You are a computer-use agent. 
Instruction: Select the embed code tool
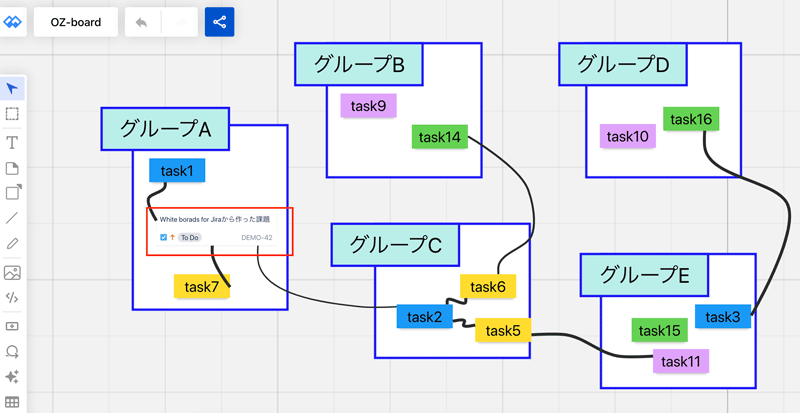[12, 298]
